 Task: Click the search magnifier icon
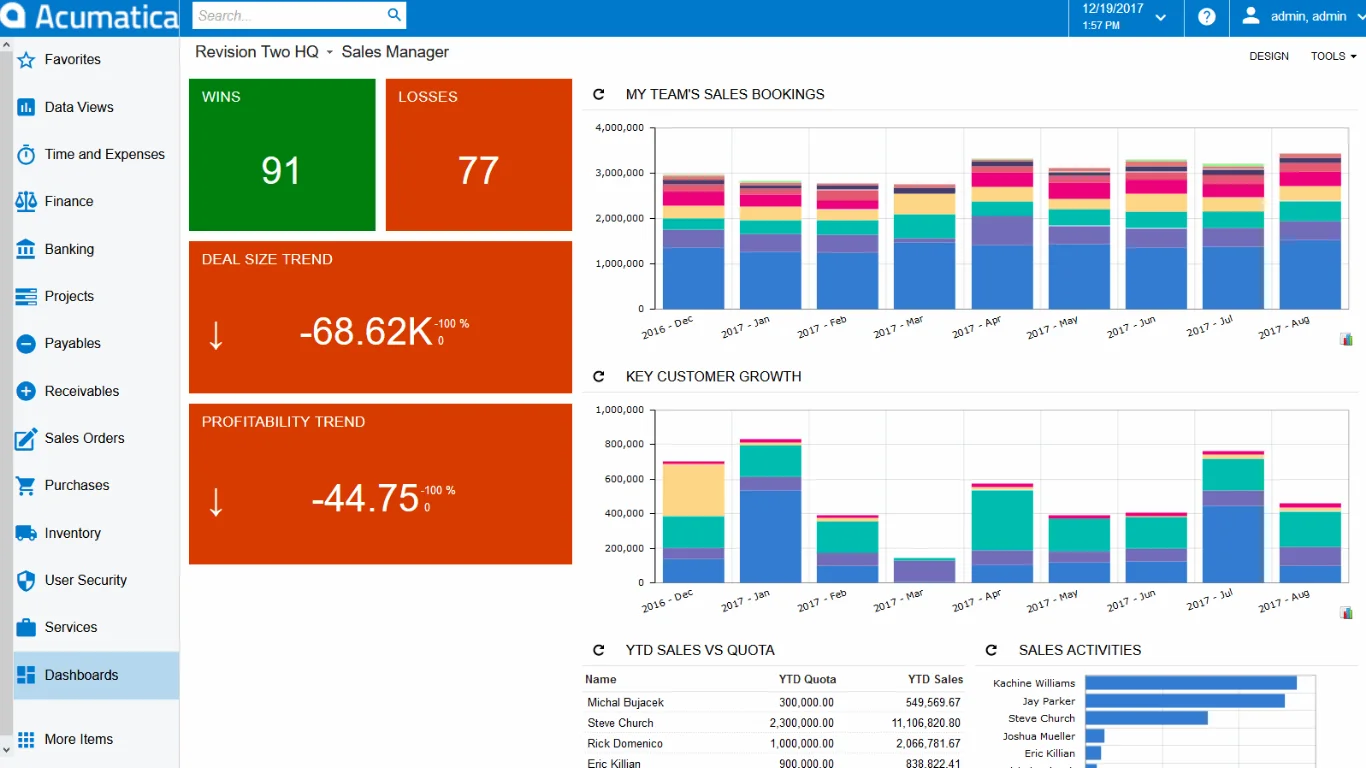tap(393, 16)
